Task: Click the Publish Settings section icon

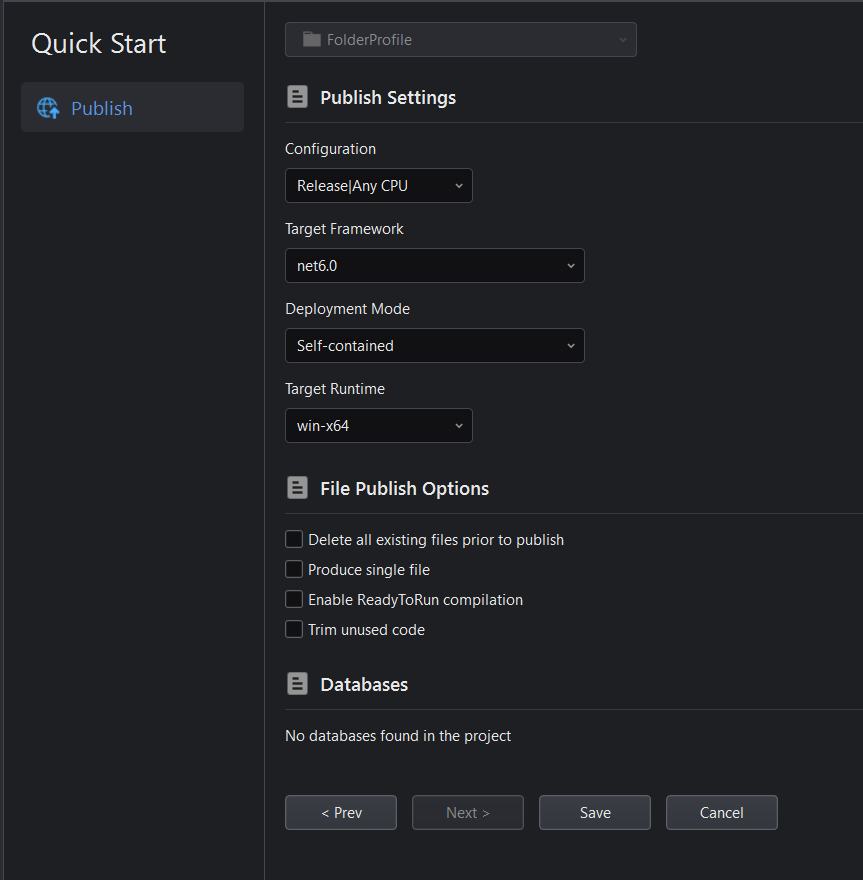Action: click(297, 97)
